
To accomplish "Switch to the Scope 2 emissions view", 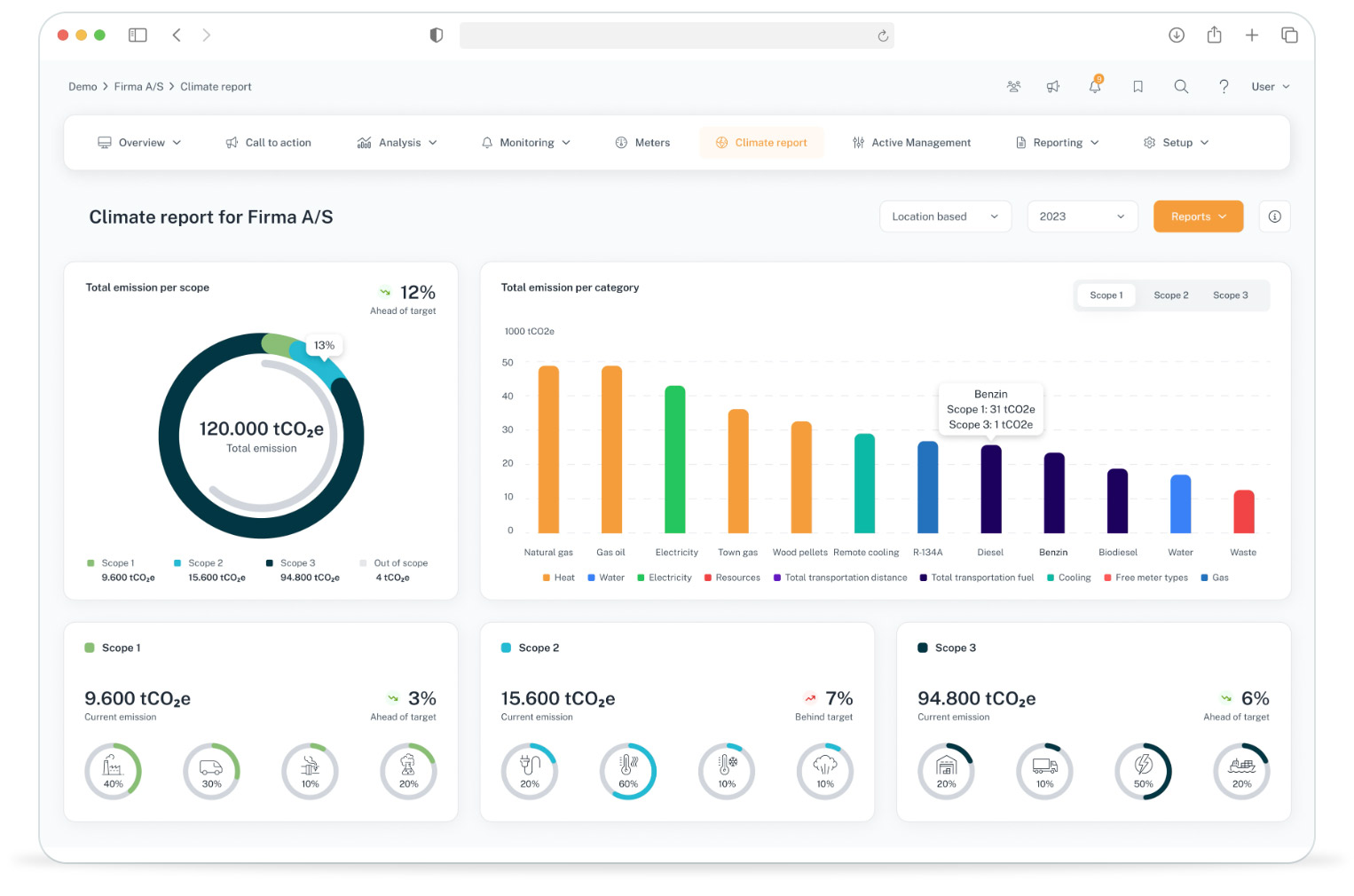I will tap(1170, 295).
